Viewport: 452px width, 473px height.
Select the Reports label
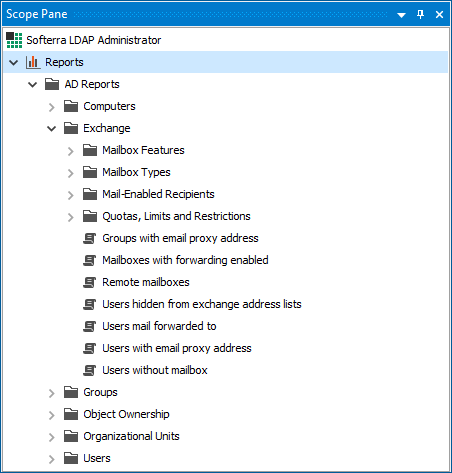pos(64,62)
